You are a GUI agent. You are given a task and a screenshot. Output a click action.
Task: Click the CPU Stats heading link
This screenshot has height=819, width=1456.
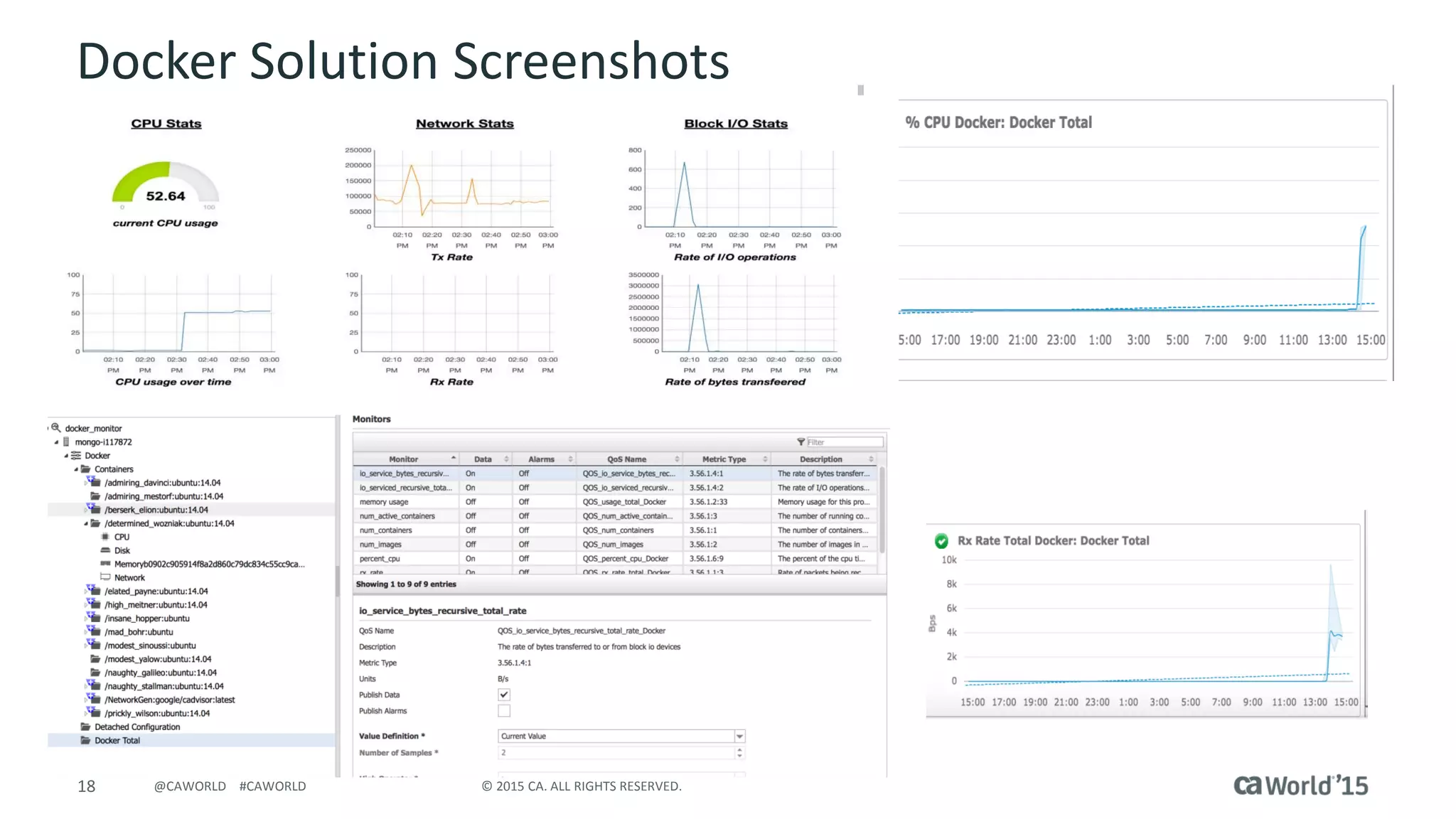pyautogui.click(x=166, y=124)
